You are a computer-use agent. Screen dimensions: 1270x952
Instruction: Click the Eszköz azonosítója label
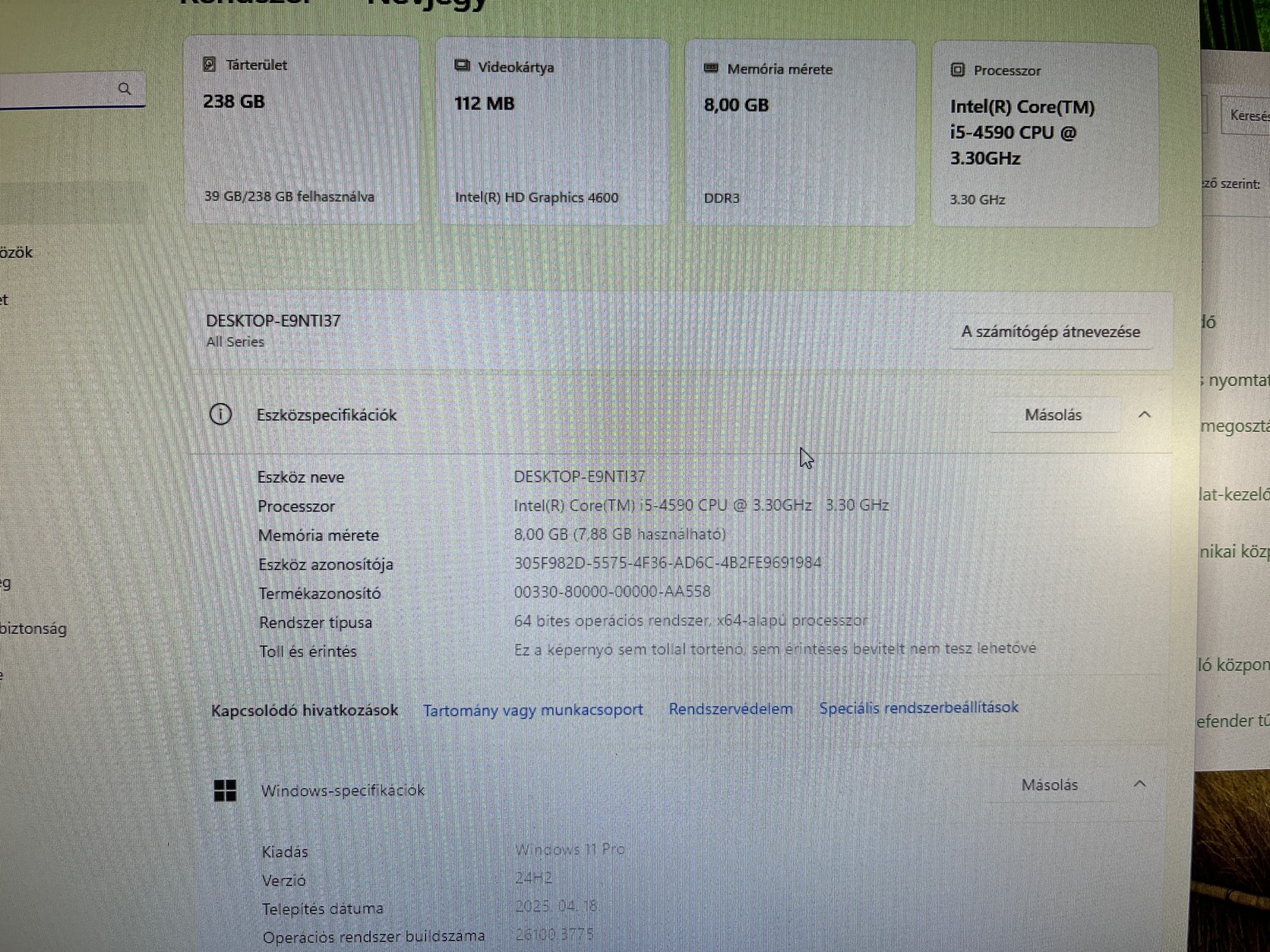click(x=326, y=564)
